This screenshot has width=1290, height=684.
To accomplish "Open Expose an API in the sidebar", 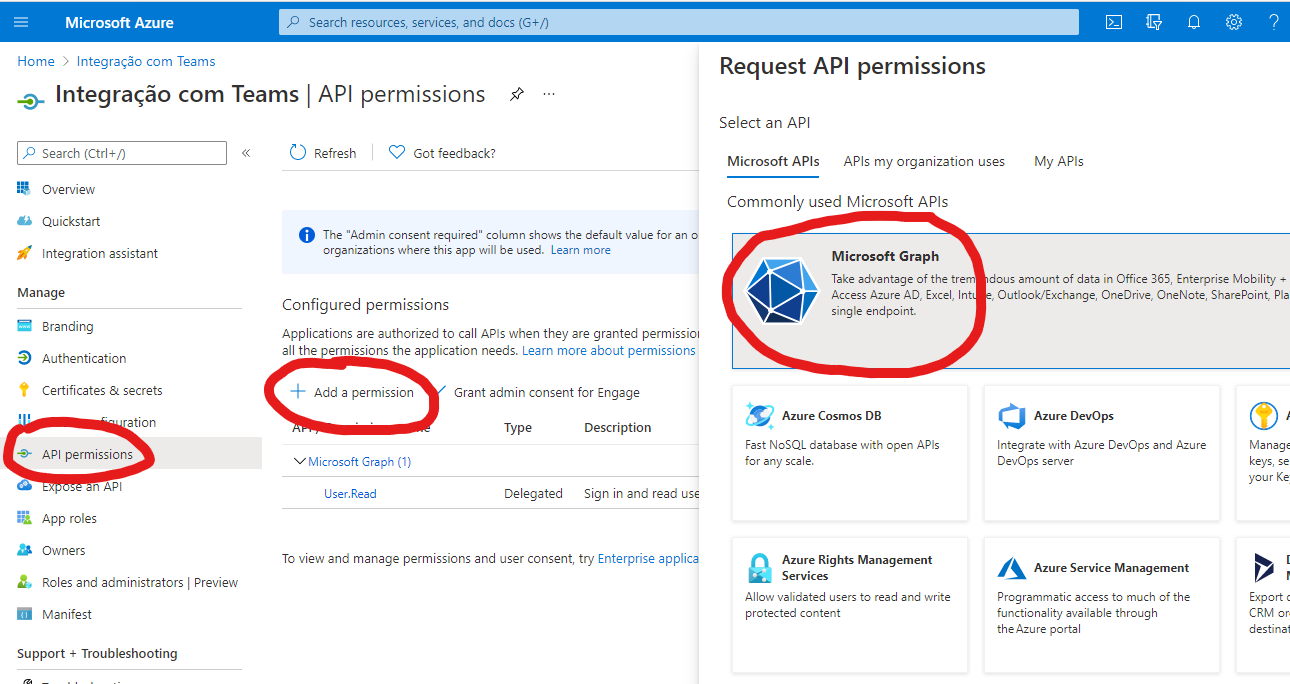I will click(81, 486).
